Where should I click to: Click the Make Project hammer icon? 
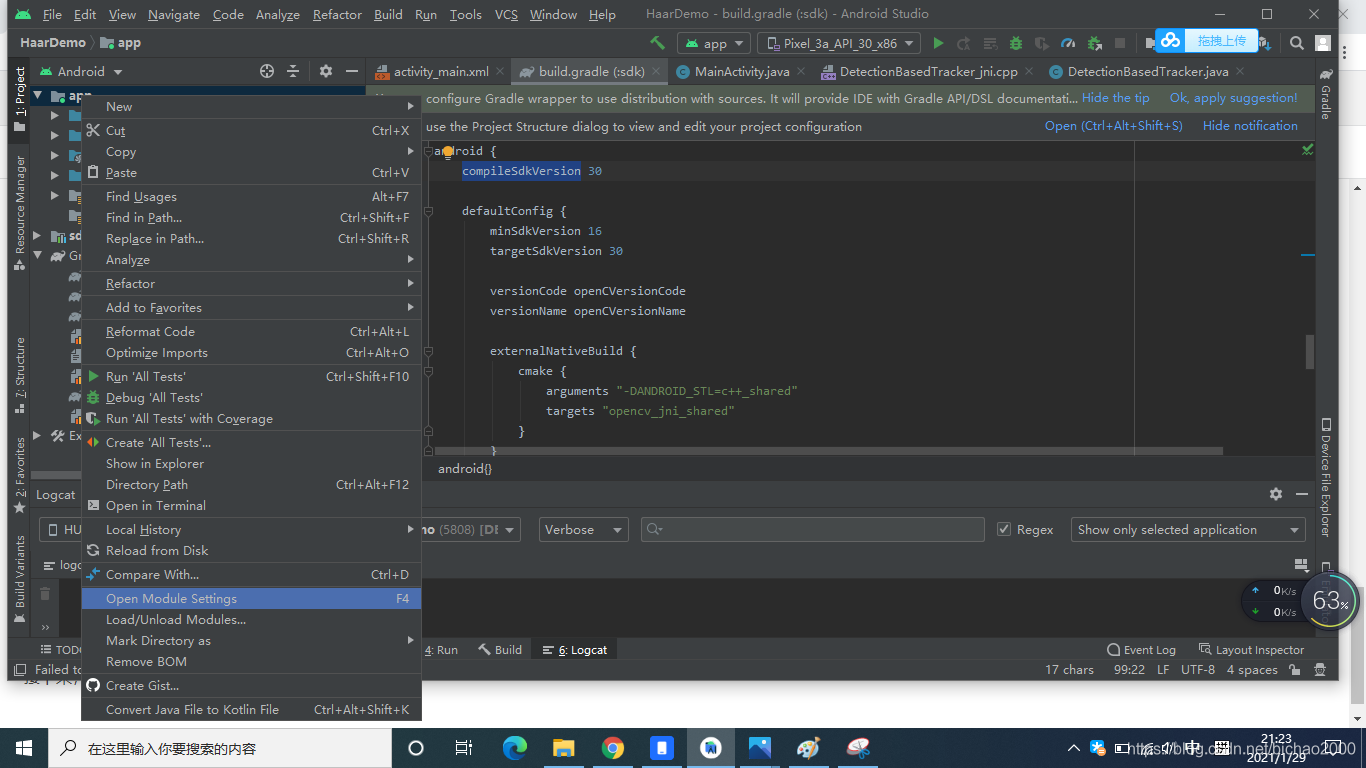pyautogui.click(x=657, y=43)
